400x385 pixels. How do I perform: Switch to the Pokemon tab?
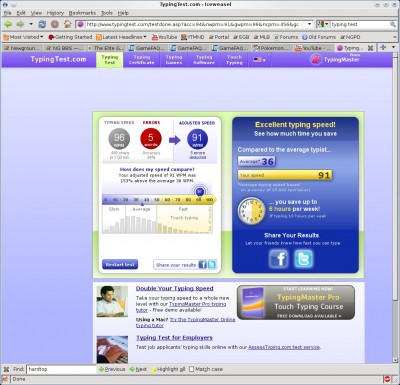(272, 48)
